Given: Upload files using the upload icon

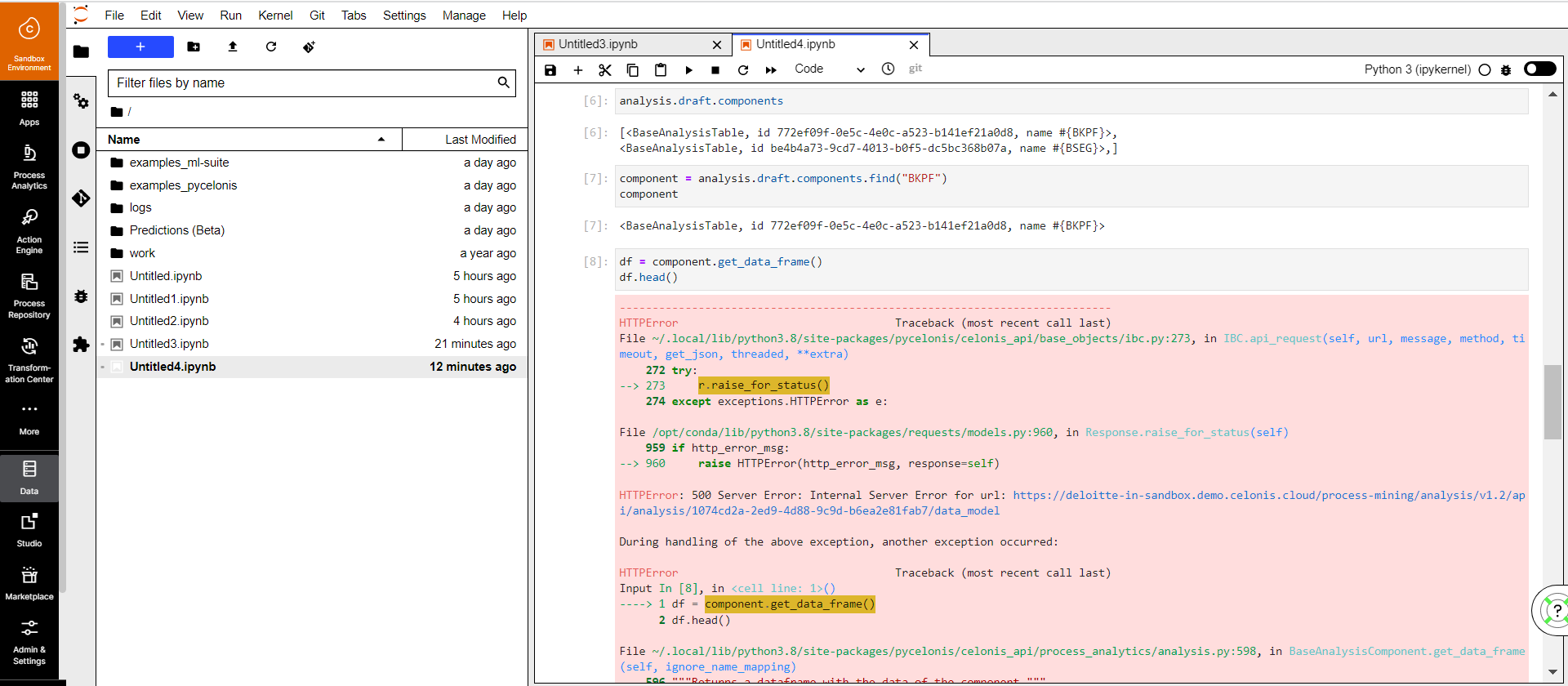Looking at the screenshot, I should coord(233,47).
